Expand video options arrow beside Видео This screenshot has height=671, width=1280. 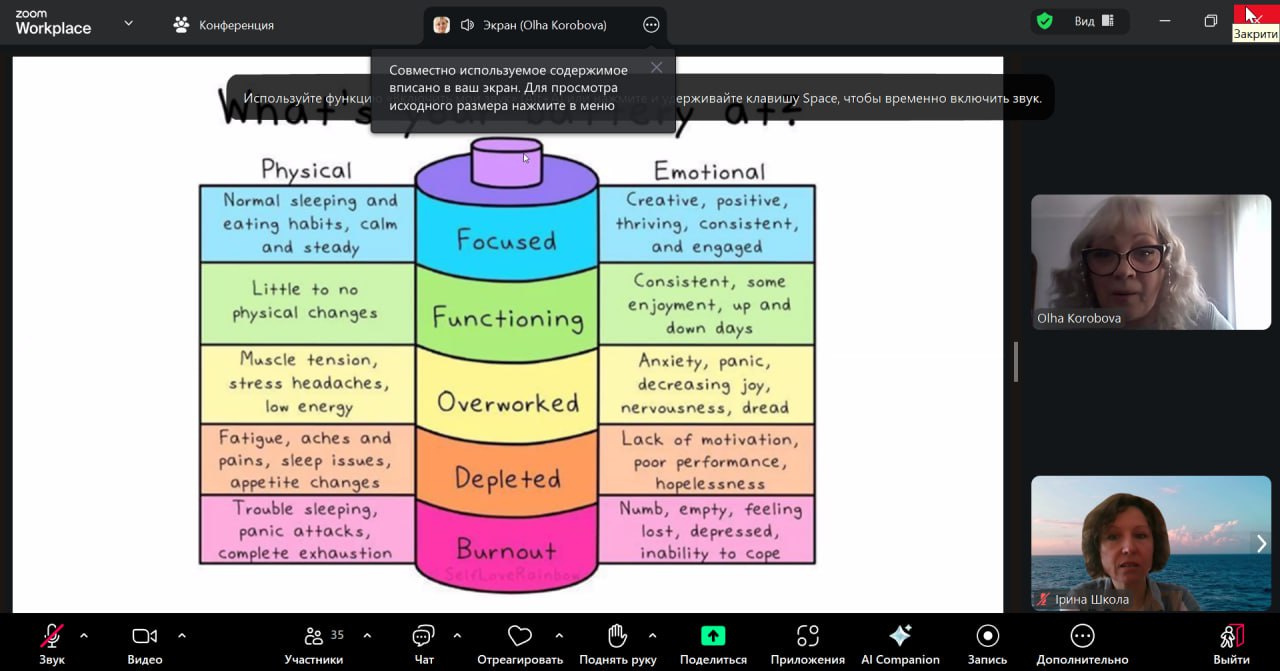[182, 635]
